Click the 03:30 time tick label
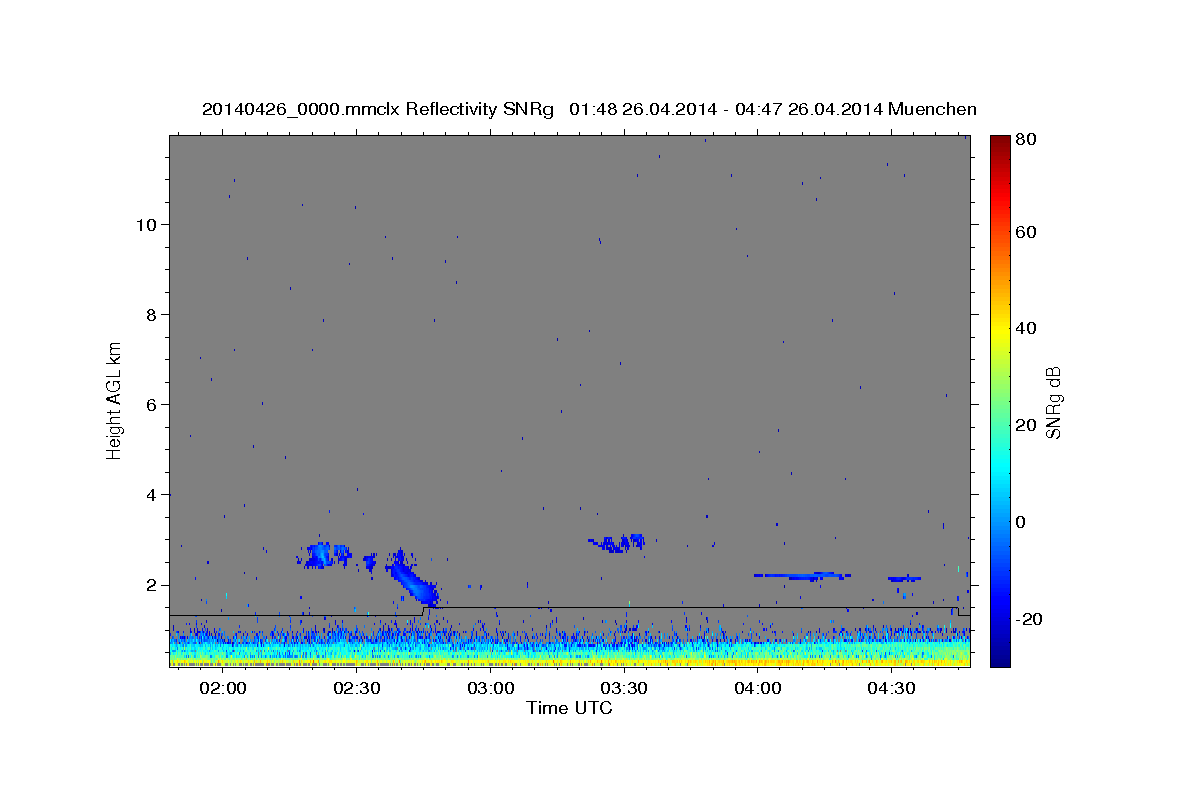Viewport: 1200px width, 800px height. (x=624, y=688)
